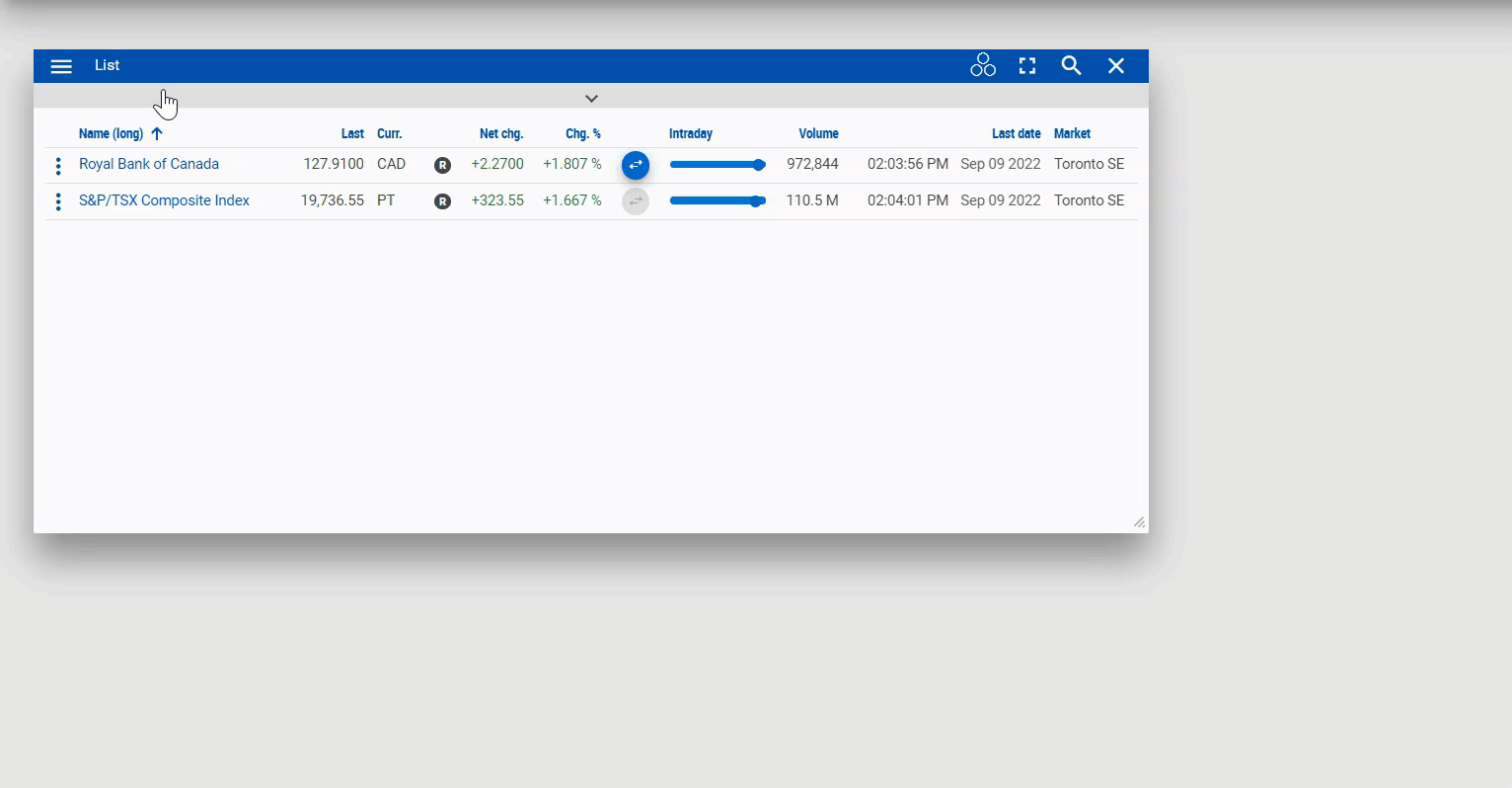Toggle fullscreen mode for List widget
The height and width of the screenshot is (788, 1512).
pyautogui.click(x=1027, y=66)
